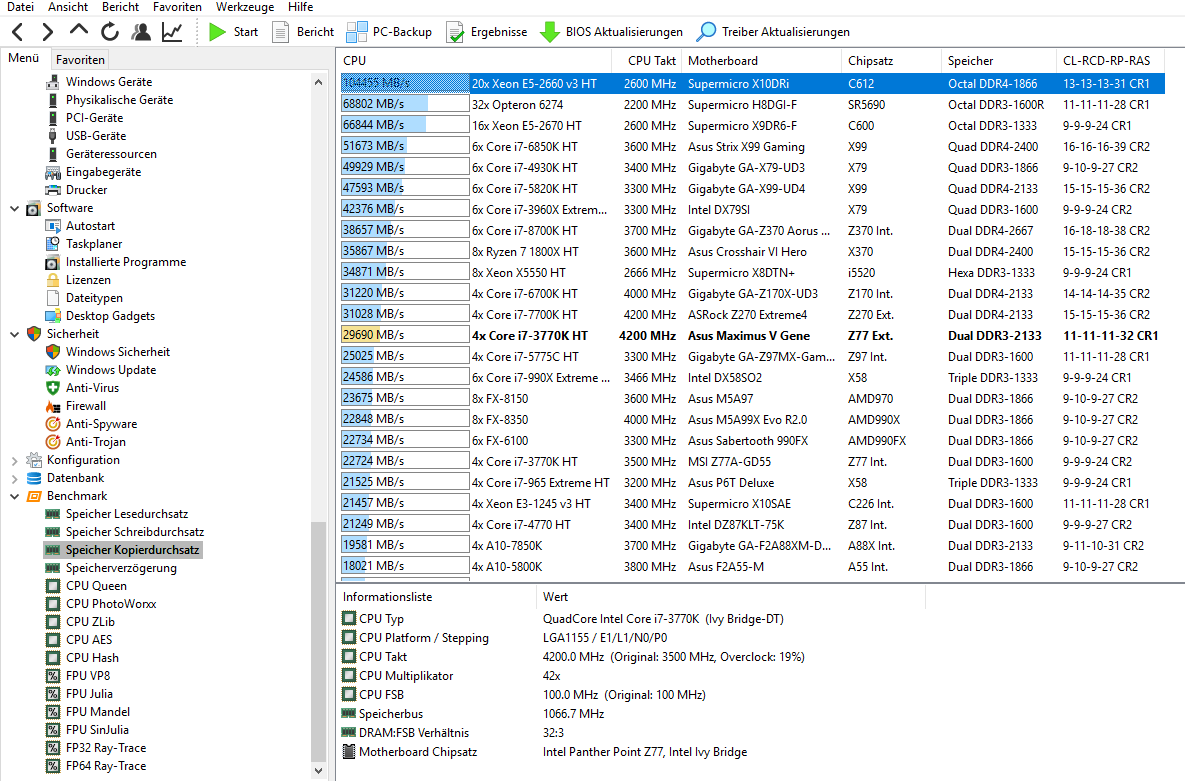Viewport: 1185px width, 781px height.
Task: Select the 8x Ryzen 7 1800X HT row
Action: pos(753,251)
